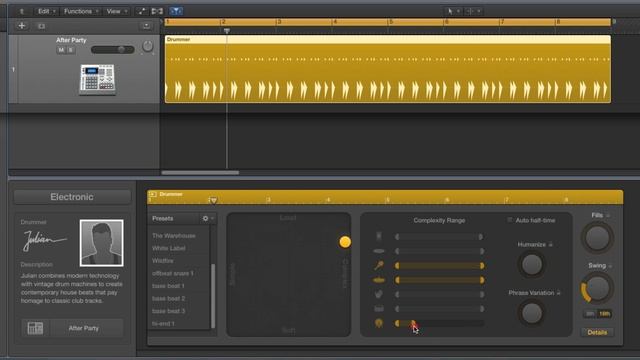The width and height of the screenshot is (640, 360).
Task: Open the Electronic genre selector
Action: click(72, 197)
